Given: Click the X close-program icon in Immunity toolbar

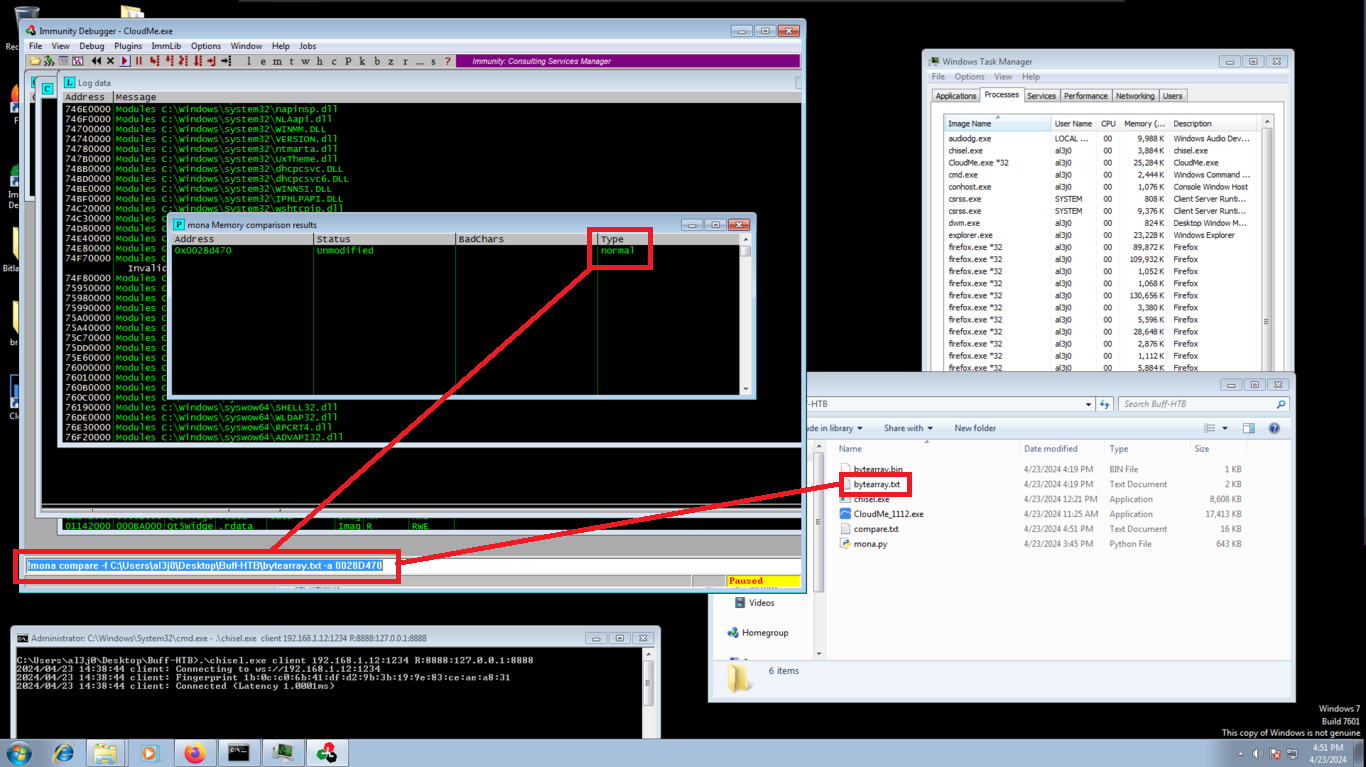Looking at the screenshot, I should pyautogui.click(x=110, y=61).
